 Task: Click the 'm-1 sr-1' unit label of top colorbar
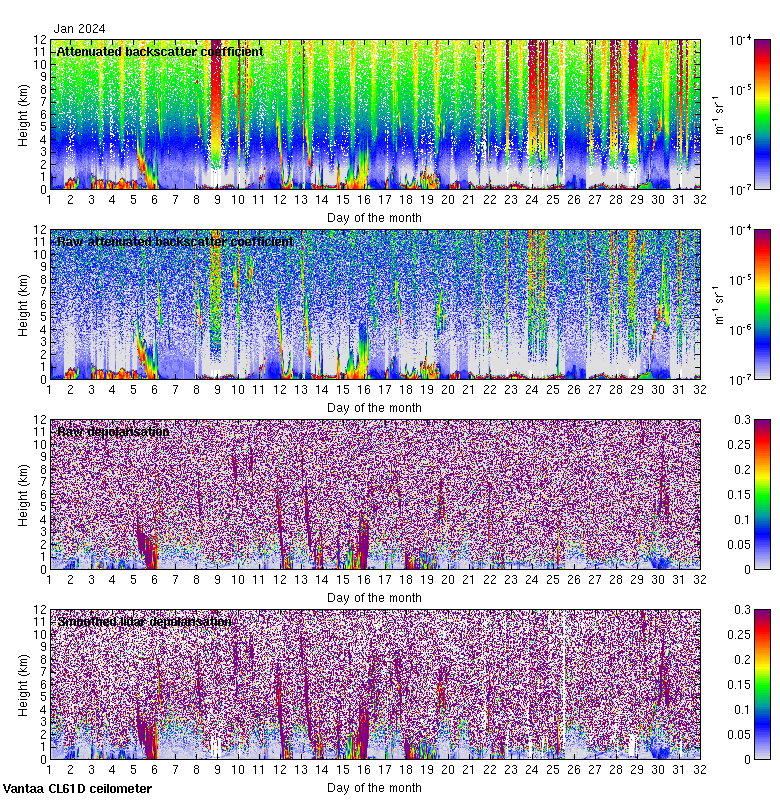pos(720,115)
